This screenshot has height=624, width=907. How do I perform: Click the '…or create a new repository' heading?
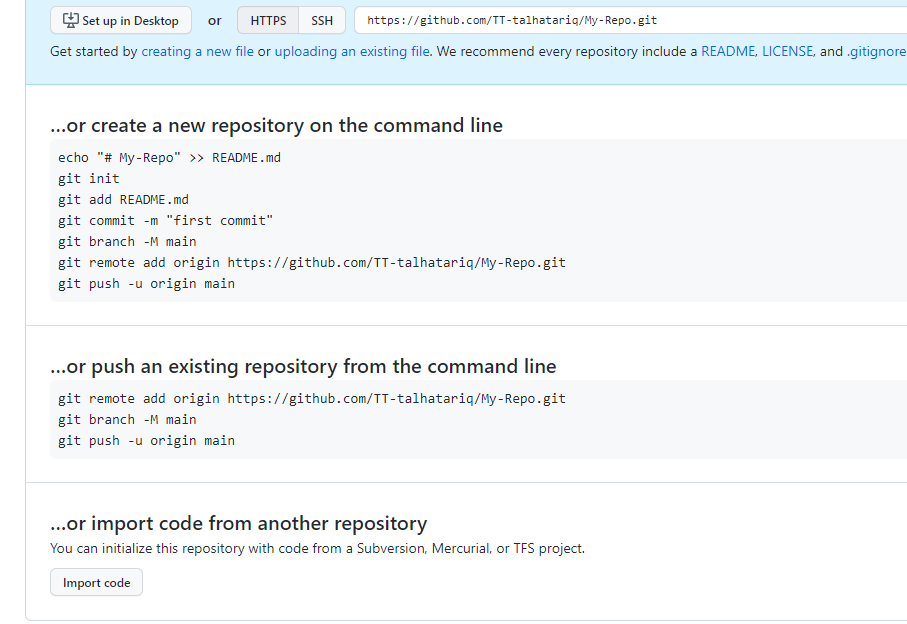click(x=276, y=125)
